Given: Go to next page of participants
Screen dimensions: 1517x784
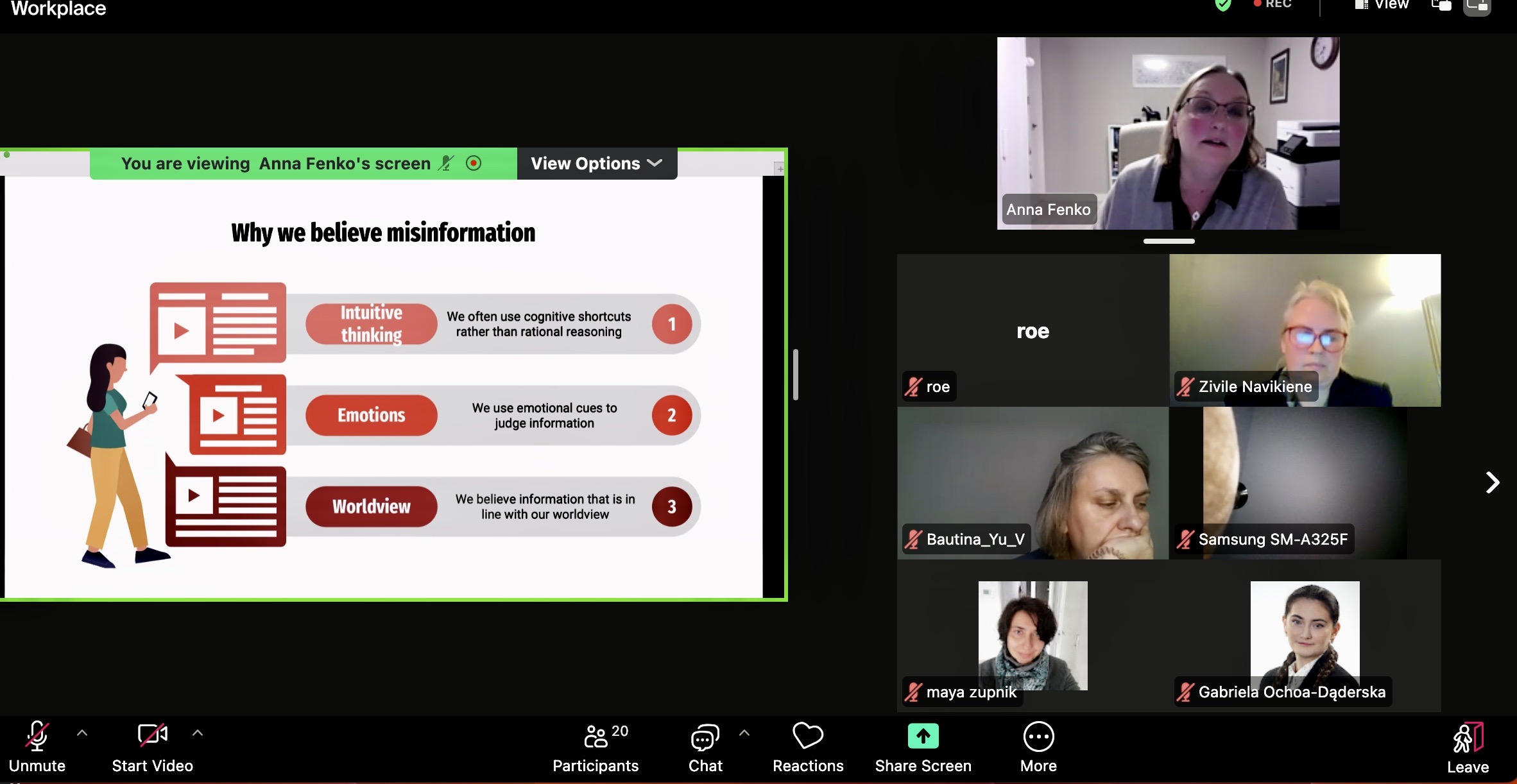Looking at the screenshot, I should point(1492,482).
